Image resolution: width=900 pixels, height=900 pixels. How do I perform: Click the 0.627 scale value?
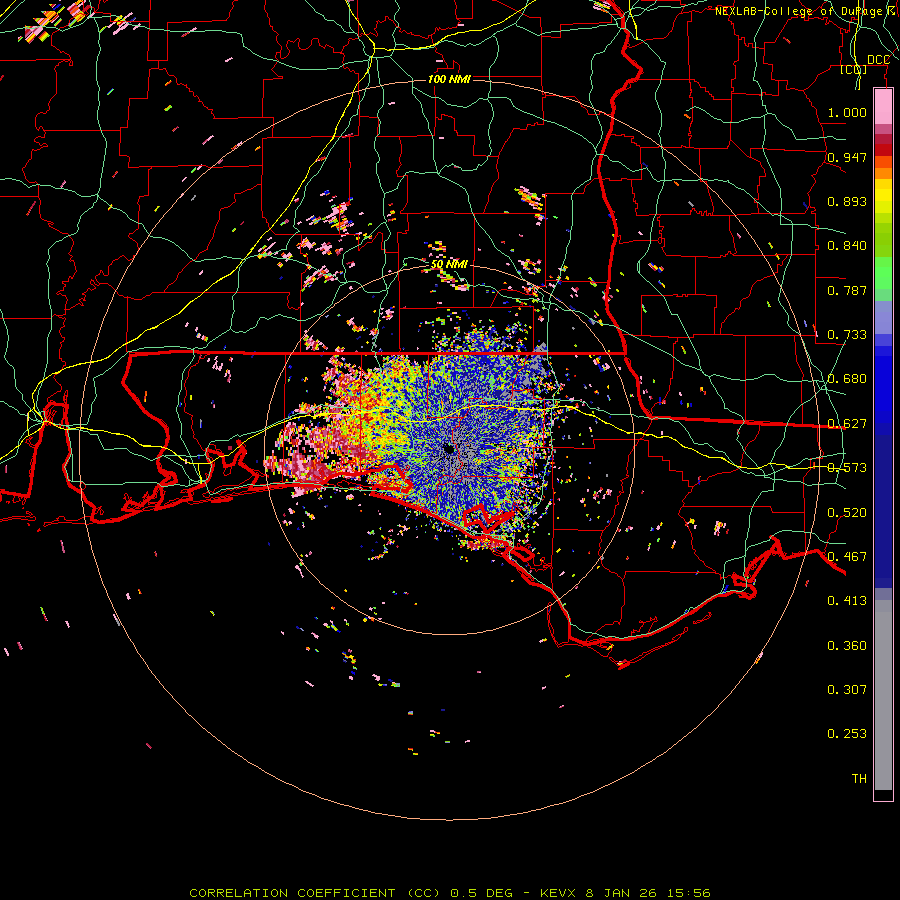[x=847, y=424]
